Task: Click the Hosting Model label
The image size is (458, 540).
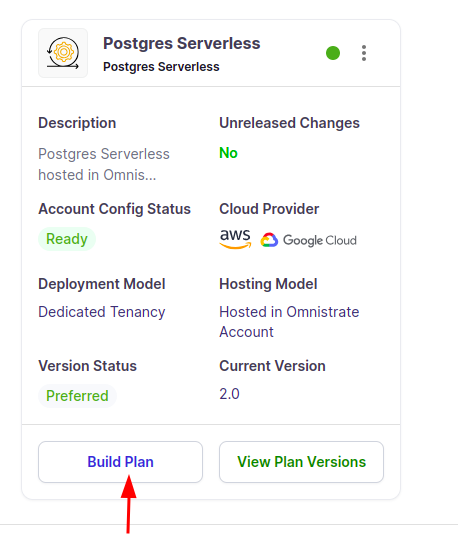Action: pyautogui.click(x=268, y=284)
